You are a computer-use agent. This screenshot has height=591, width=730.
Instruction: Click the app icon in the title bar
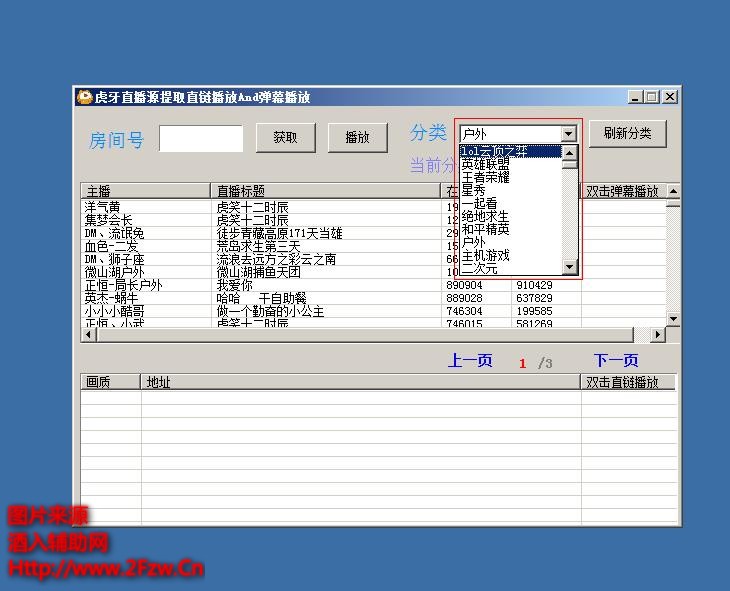(x=84, y=97)
